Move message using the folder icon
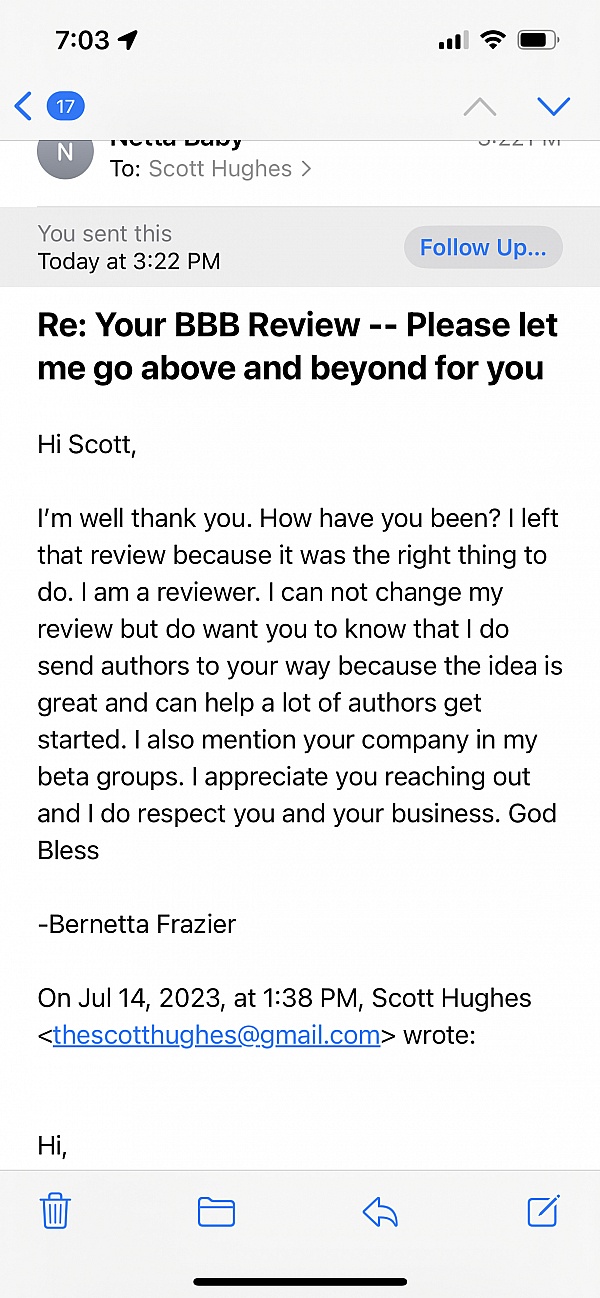This screenshot has height=1298, width=600. click(x=216, y=1212)
